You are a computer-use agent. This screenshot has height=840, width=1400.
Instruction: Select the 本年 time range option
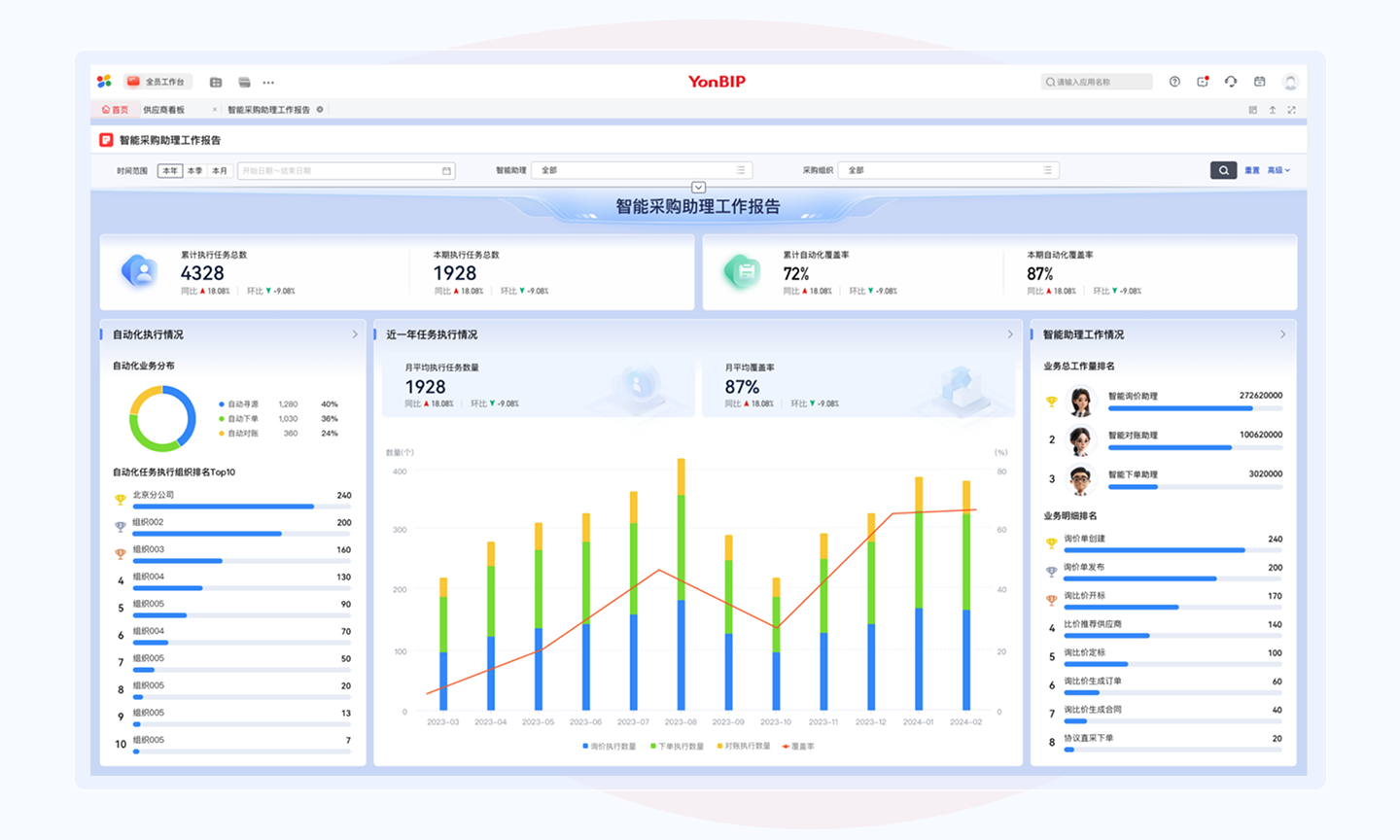170,171
